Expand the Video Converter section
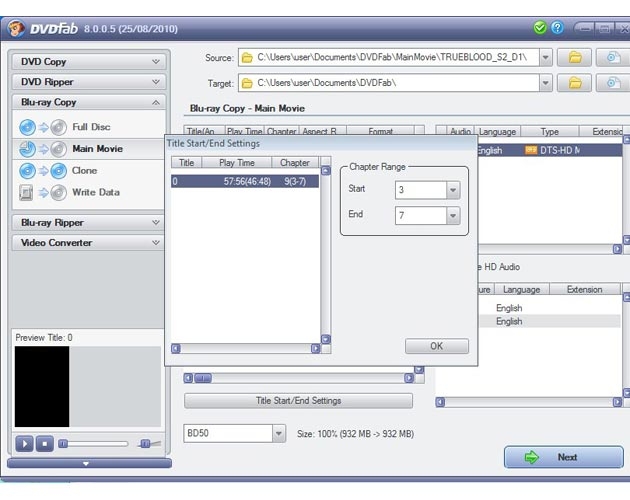630x500 pixels. click(x=88, y=242)
